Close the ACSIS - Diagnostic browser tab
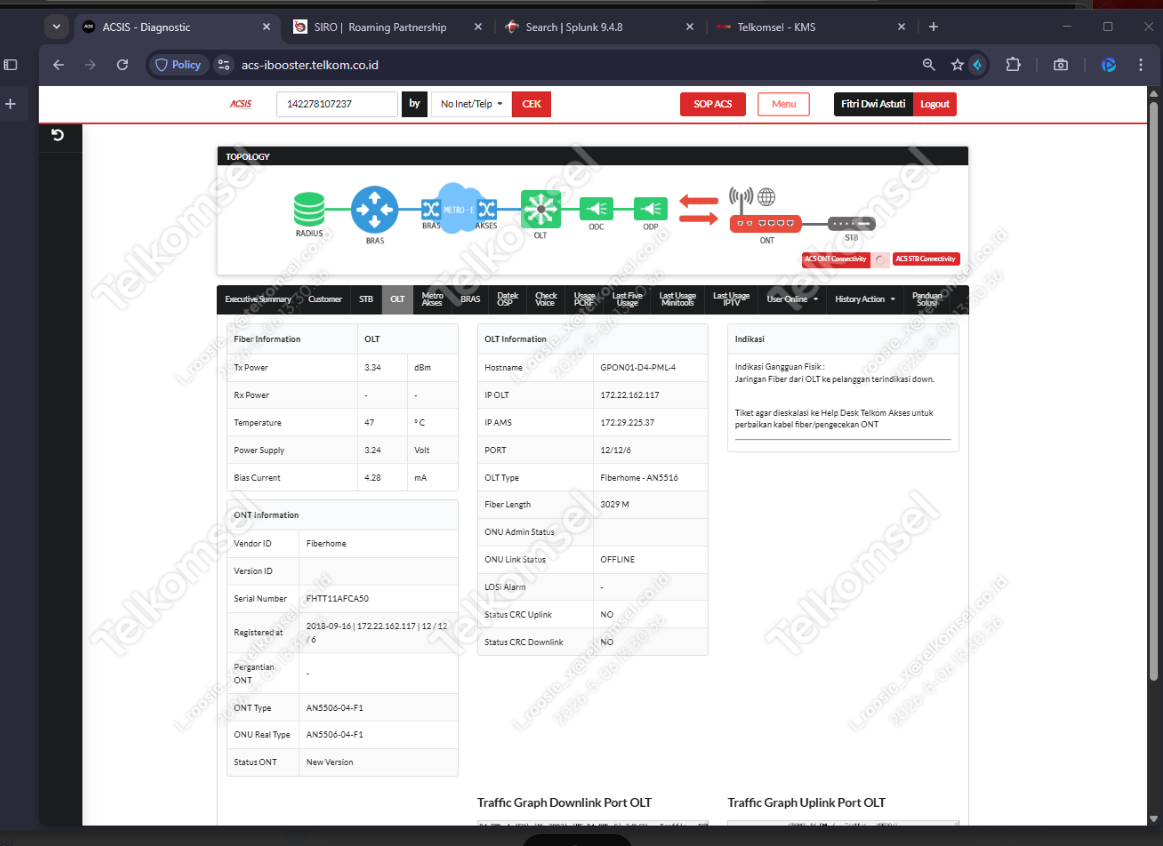Viewport: 1163px width, 846px height. (x=266, y=27)
